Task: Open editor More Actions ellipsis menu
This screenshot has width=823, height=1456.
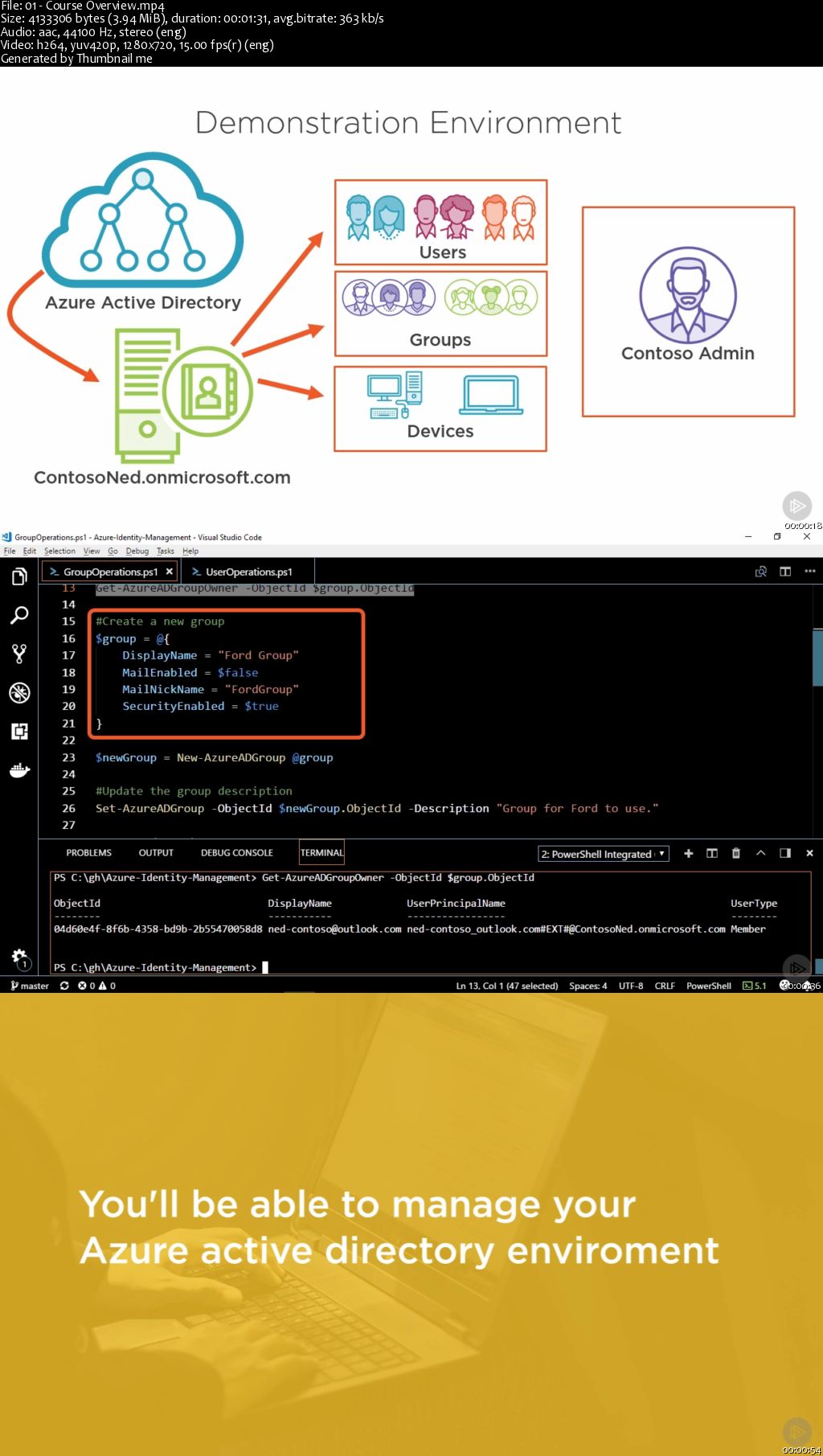Action: coord(809,572)
